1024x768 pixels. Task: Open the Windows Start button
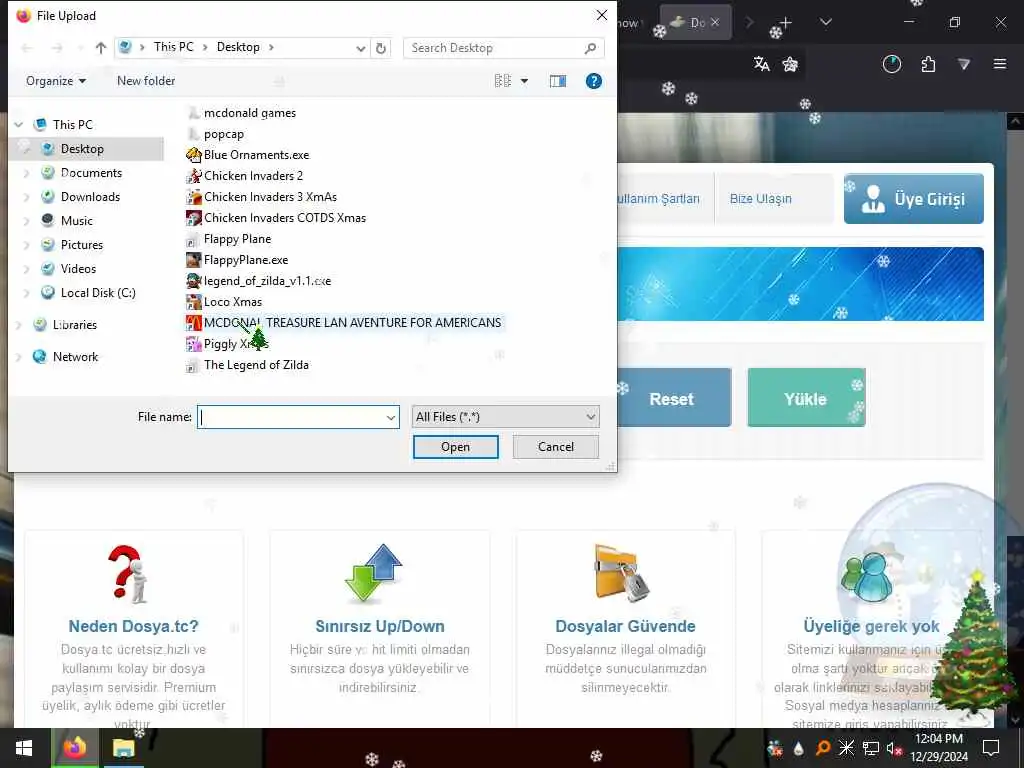(x=24, y=748)
